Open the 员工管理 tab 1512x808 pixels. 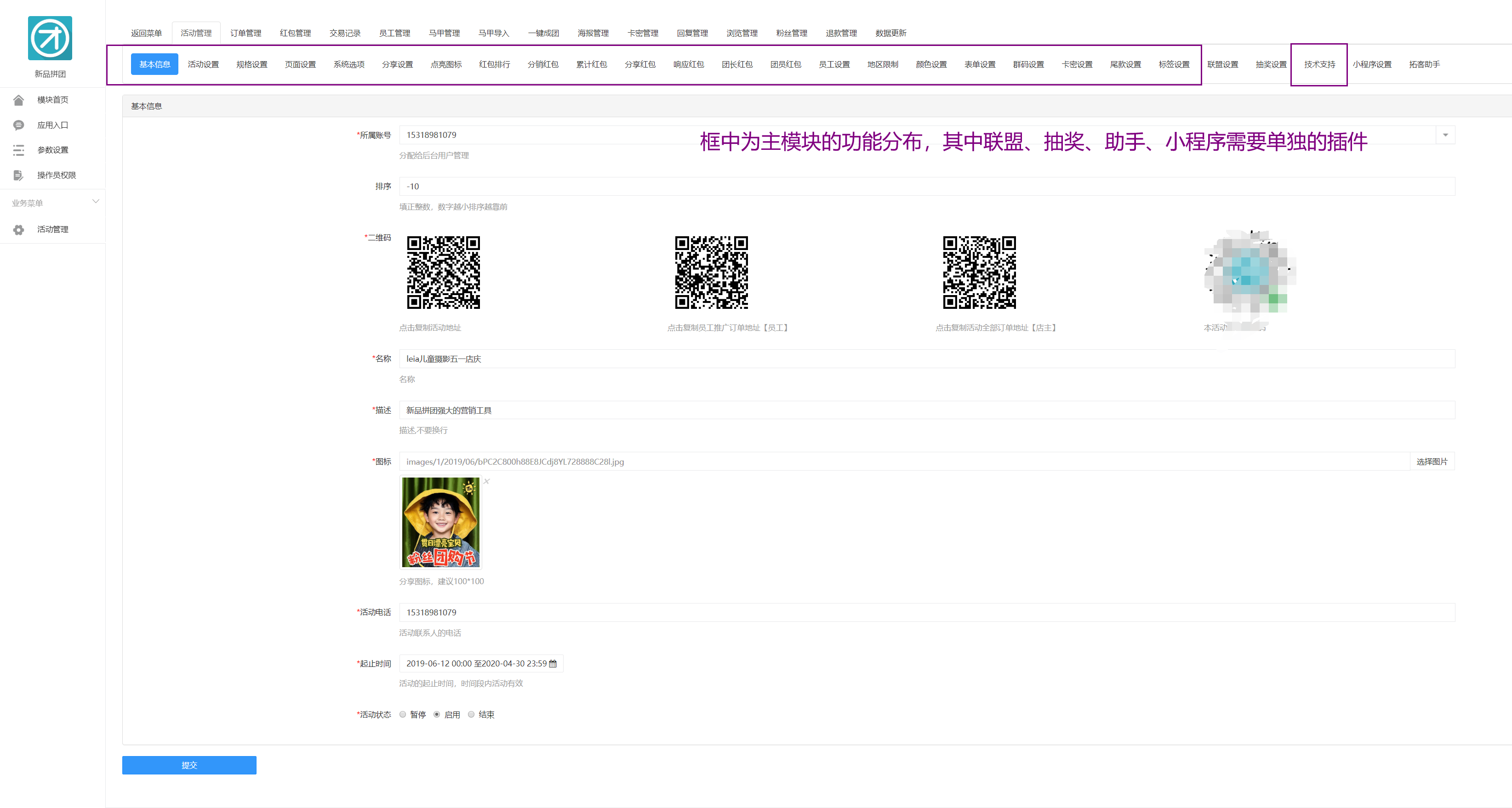pyautogui.click(x=394, y=33)
